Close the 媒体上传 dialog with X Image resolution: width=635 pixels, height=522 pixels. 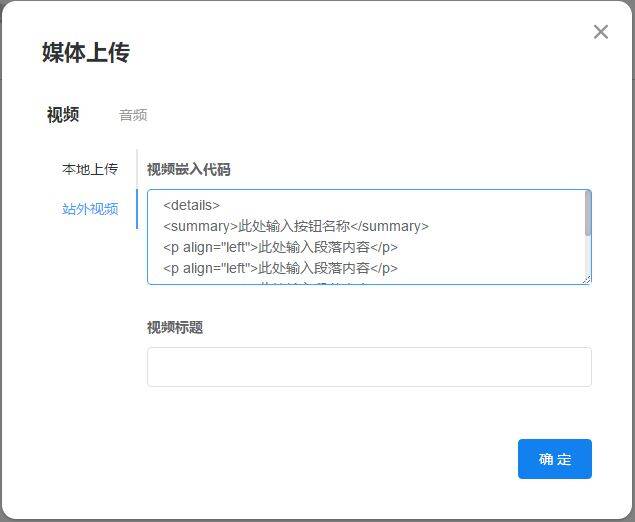[600, 32]
